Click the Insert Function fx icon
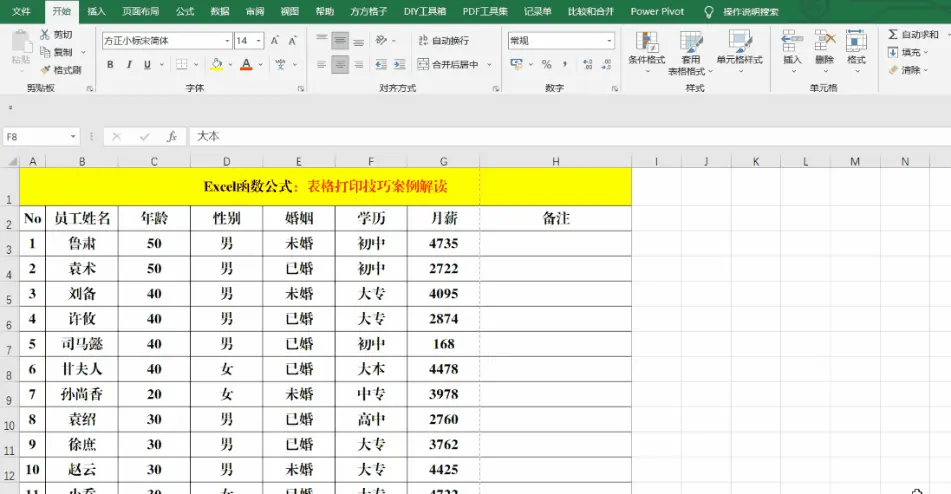Screen dimensions: 951x494 pyautogui.click(x=171, y=136)
